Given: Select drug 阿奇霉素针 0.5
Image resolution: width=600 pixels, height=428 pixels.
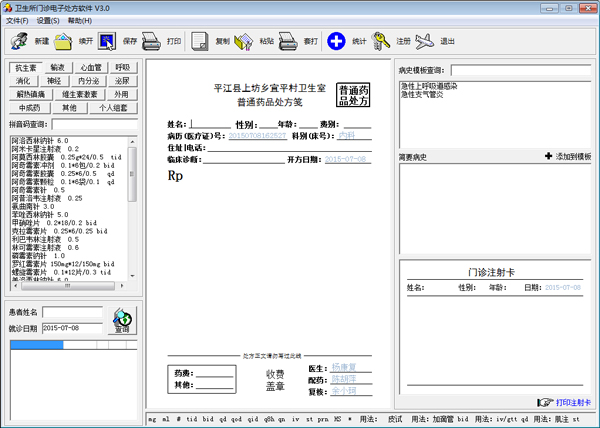Looking at the screenshot, I should pyautogui.click(x=38, y=190).
